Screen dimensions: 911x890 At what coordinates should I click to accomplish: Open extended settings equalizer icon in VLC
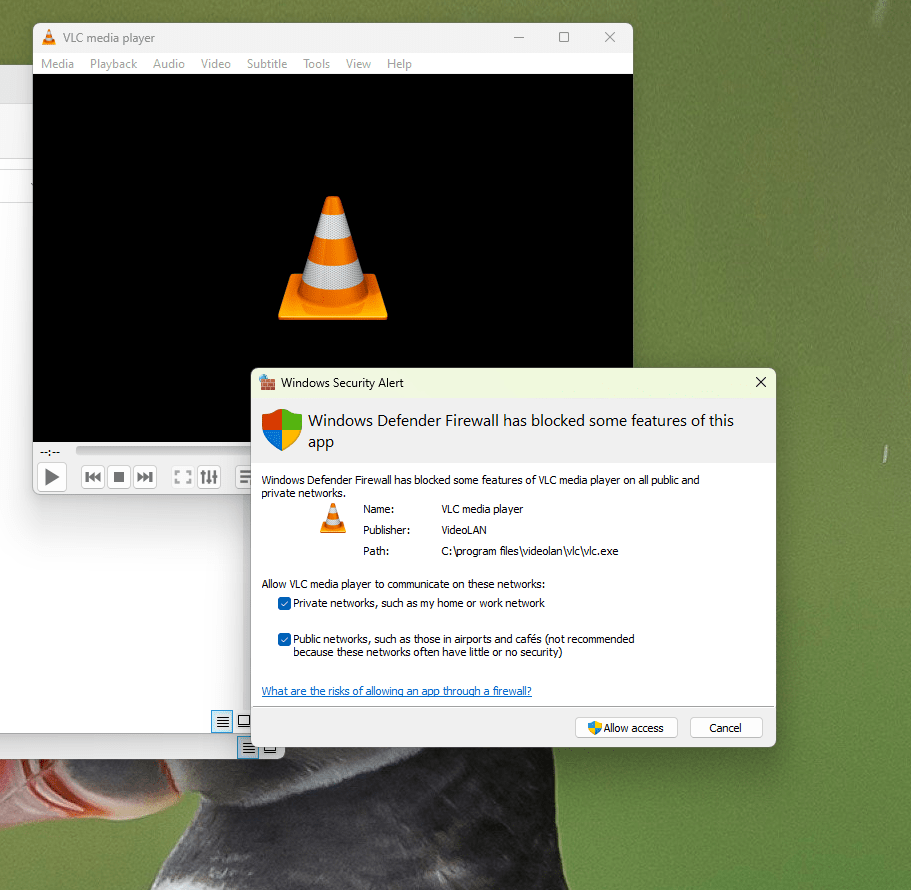(x=209, y=477)
